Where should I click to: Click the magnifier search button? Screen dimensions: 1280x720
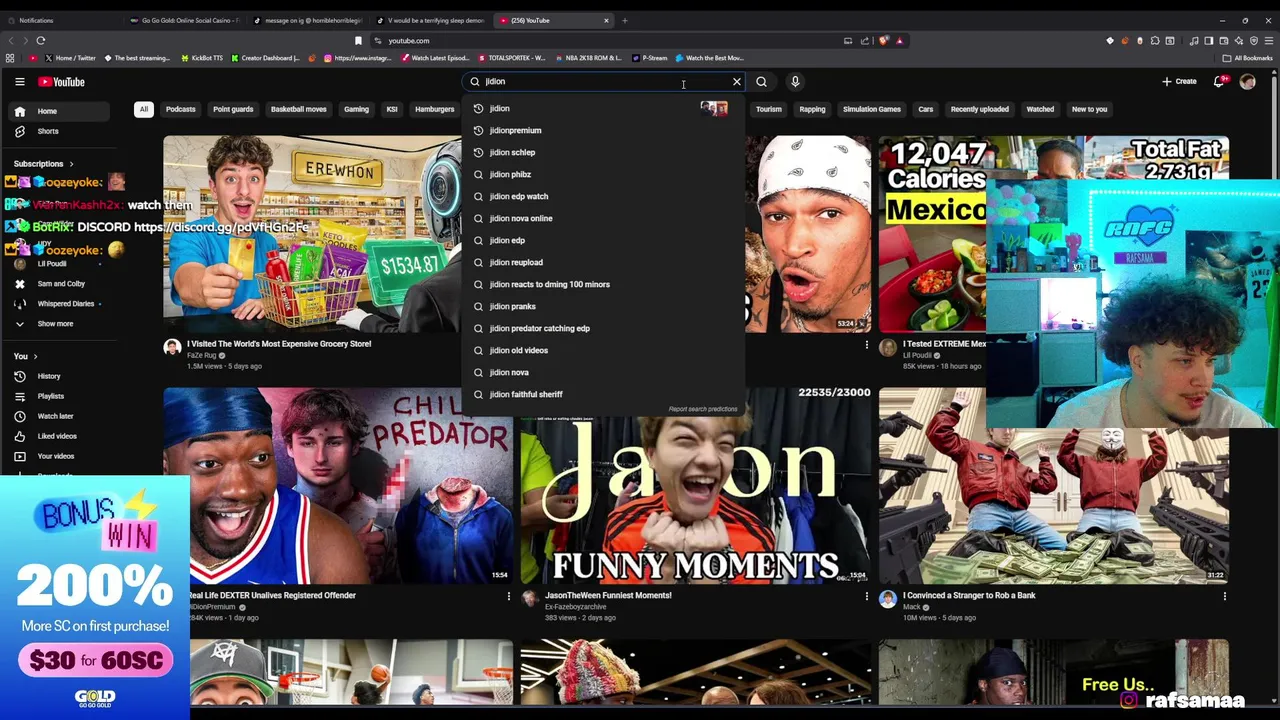click(762, 82)
